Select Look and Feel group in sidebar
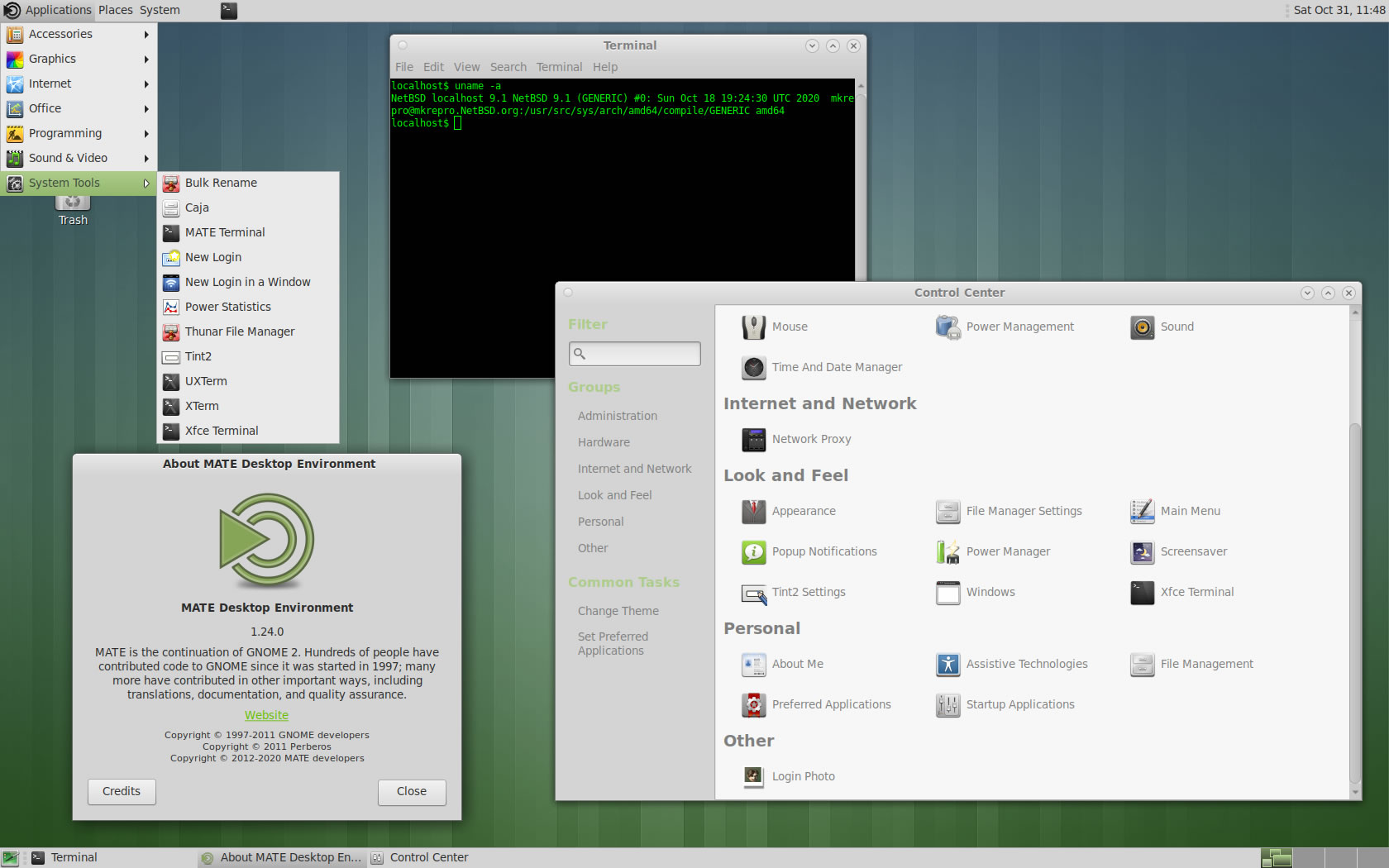The width and height of the screenshot is (1389, 868). coord(614,496)
